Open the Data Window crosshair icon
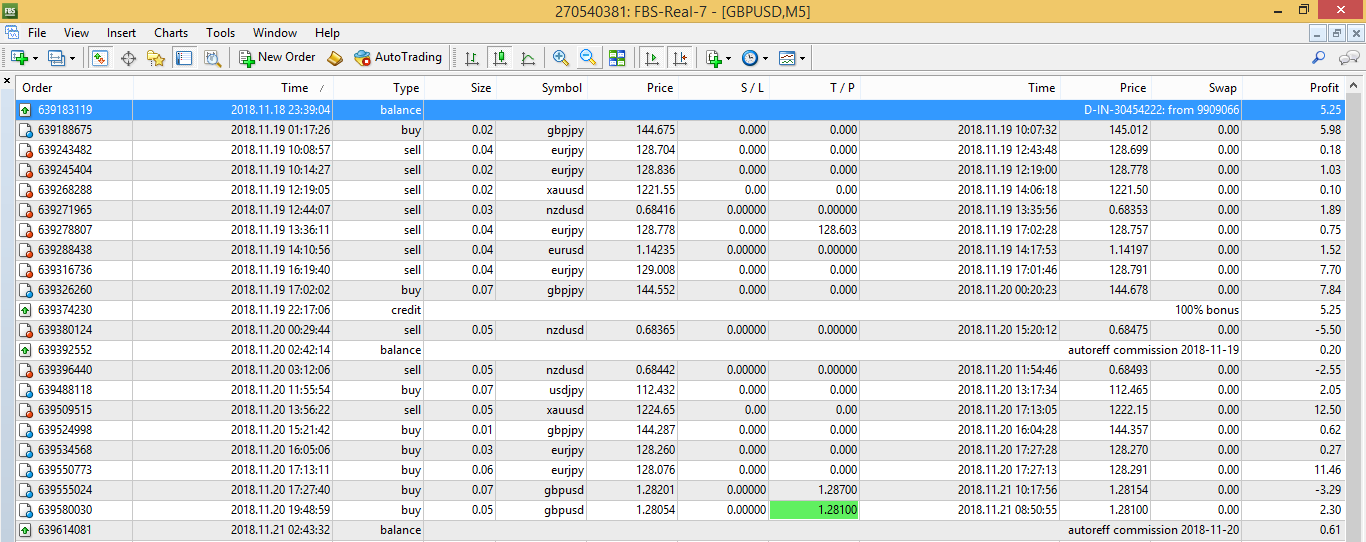Screen dimensions: 1366x542 point(128,58)
